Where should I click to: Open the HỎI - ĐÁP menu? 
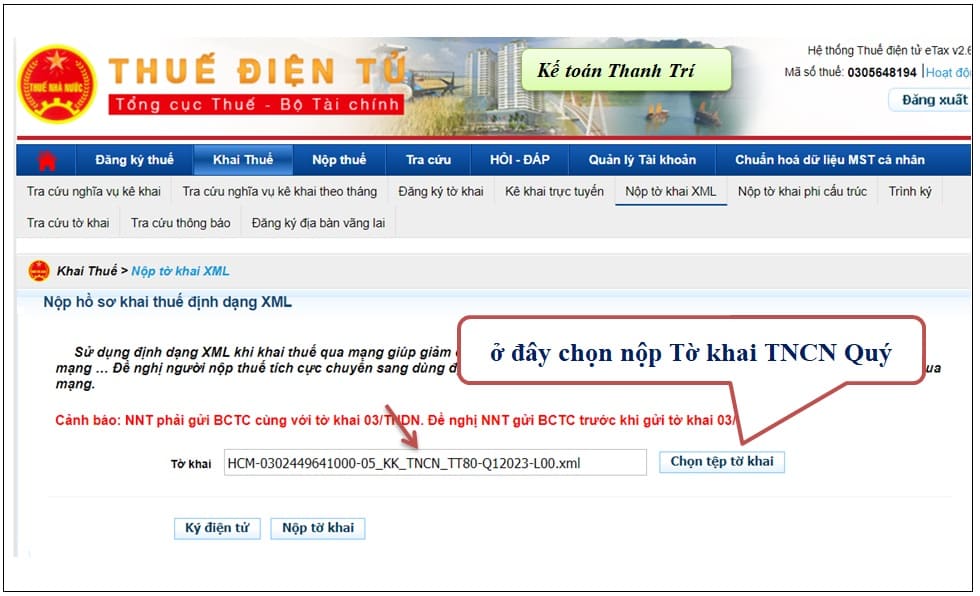point(520,160)
